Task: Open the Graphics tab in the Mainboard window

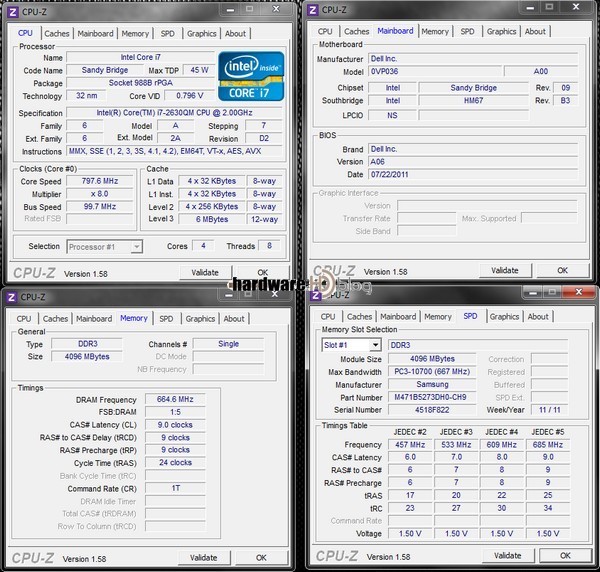Action: click(x=501, y=31)
